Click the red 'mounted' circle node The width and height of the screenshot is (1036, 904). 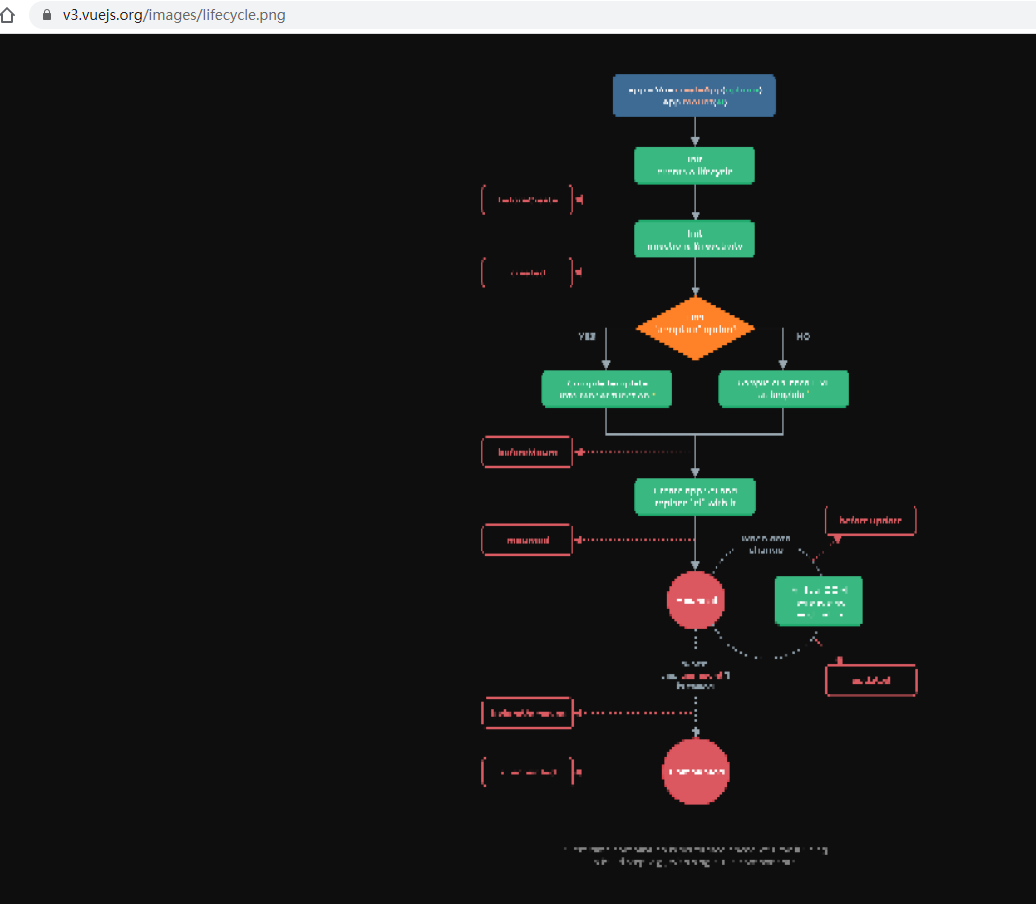tap(696, 601)
